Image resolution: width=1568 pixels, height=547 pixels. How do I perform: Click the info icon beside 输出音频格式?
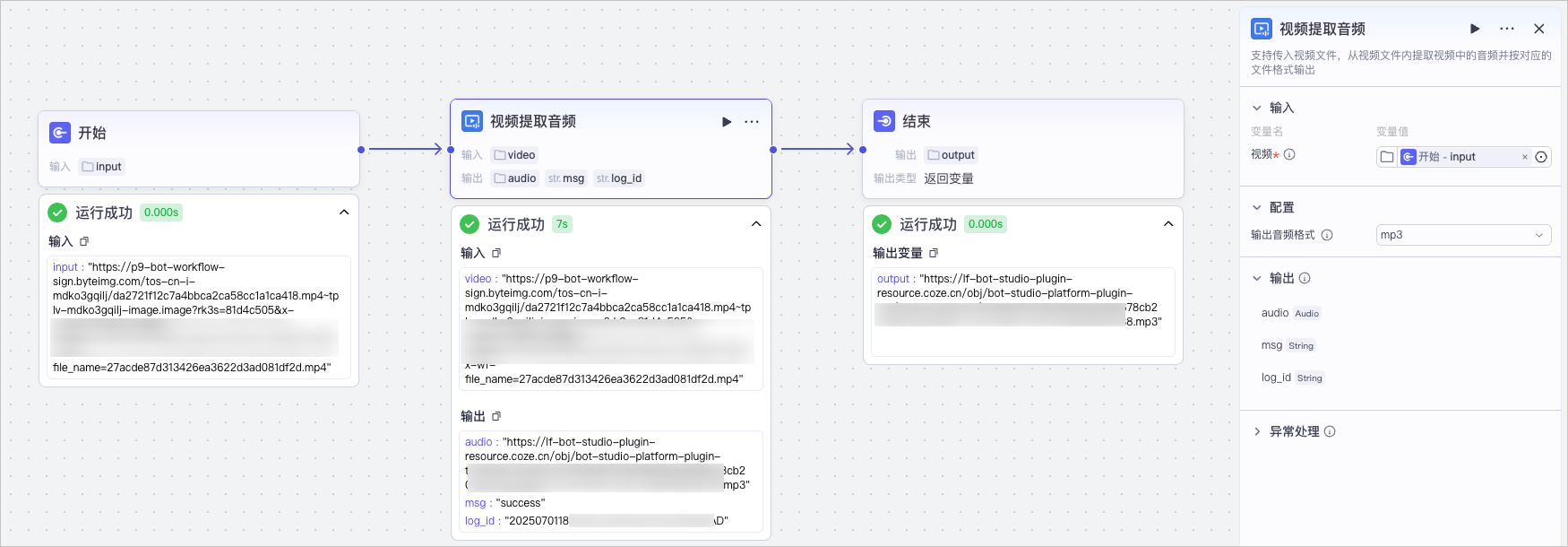point(1327,235)
